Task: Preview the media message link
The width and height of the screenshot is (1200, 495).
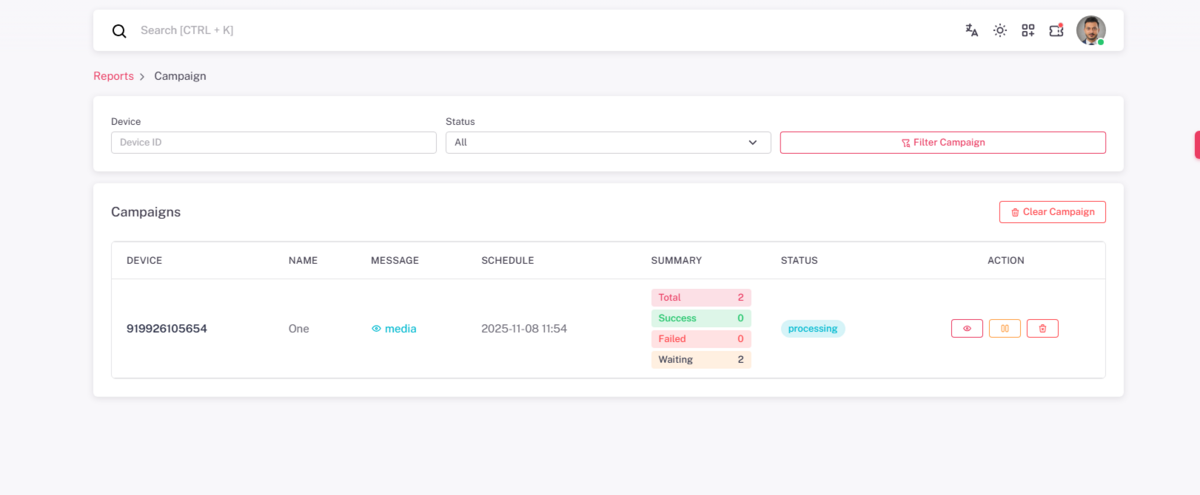Action: [394, 328]
